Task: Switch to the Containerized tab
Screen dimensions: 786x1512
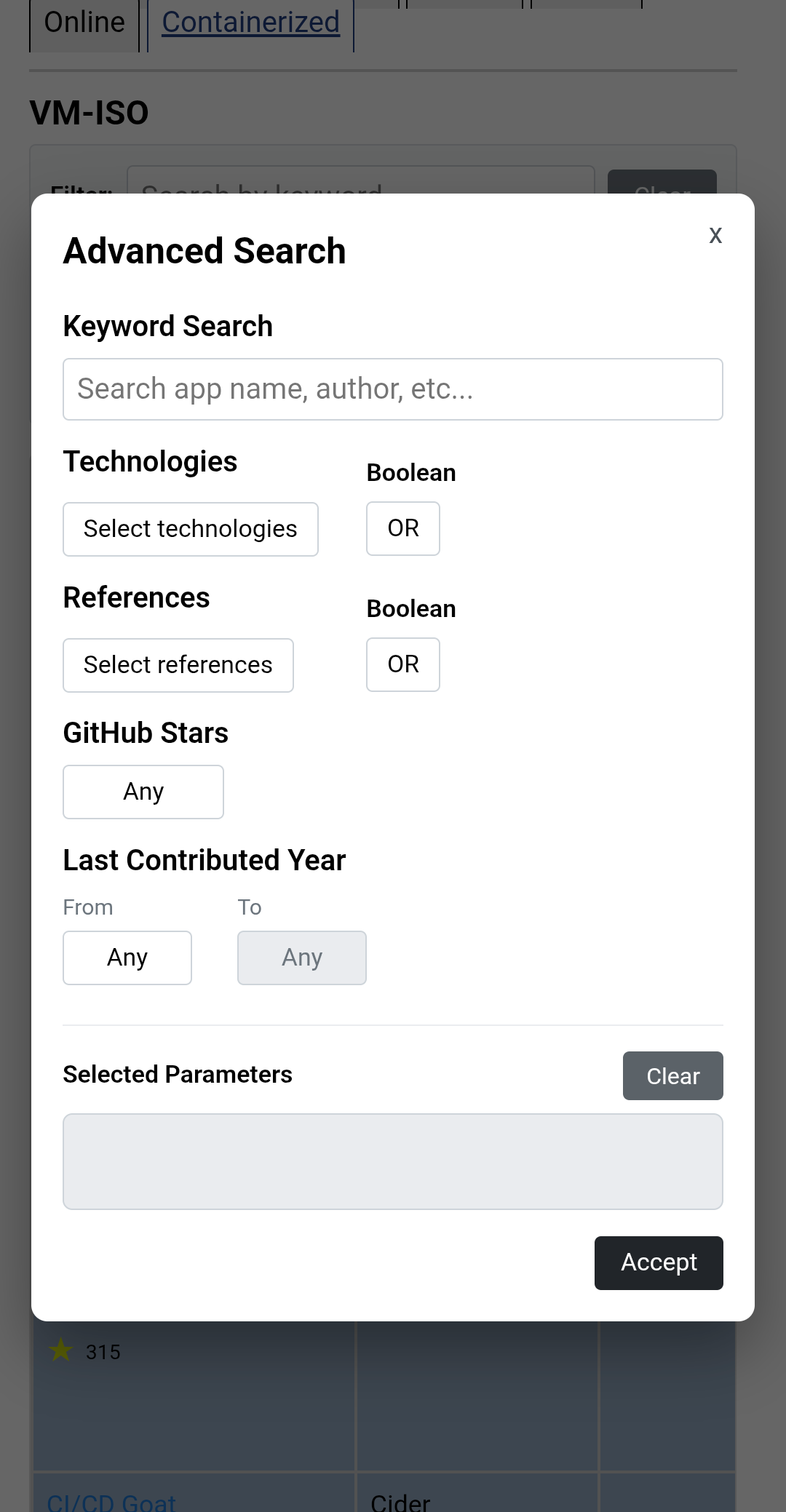Action: (x=250, y=22)
